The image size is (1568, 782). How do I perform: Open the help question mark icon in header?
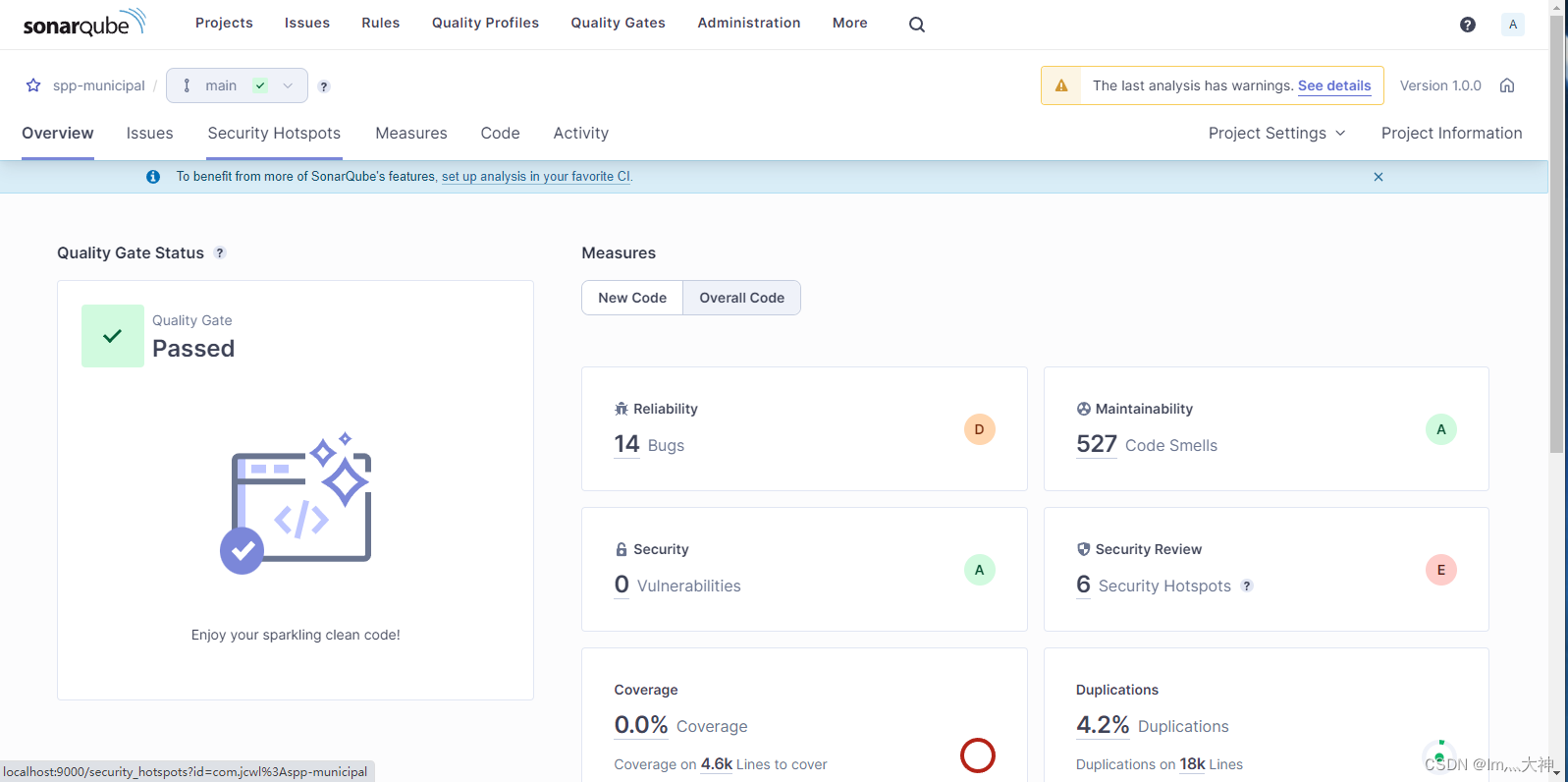(x=1468, y=25)
